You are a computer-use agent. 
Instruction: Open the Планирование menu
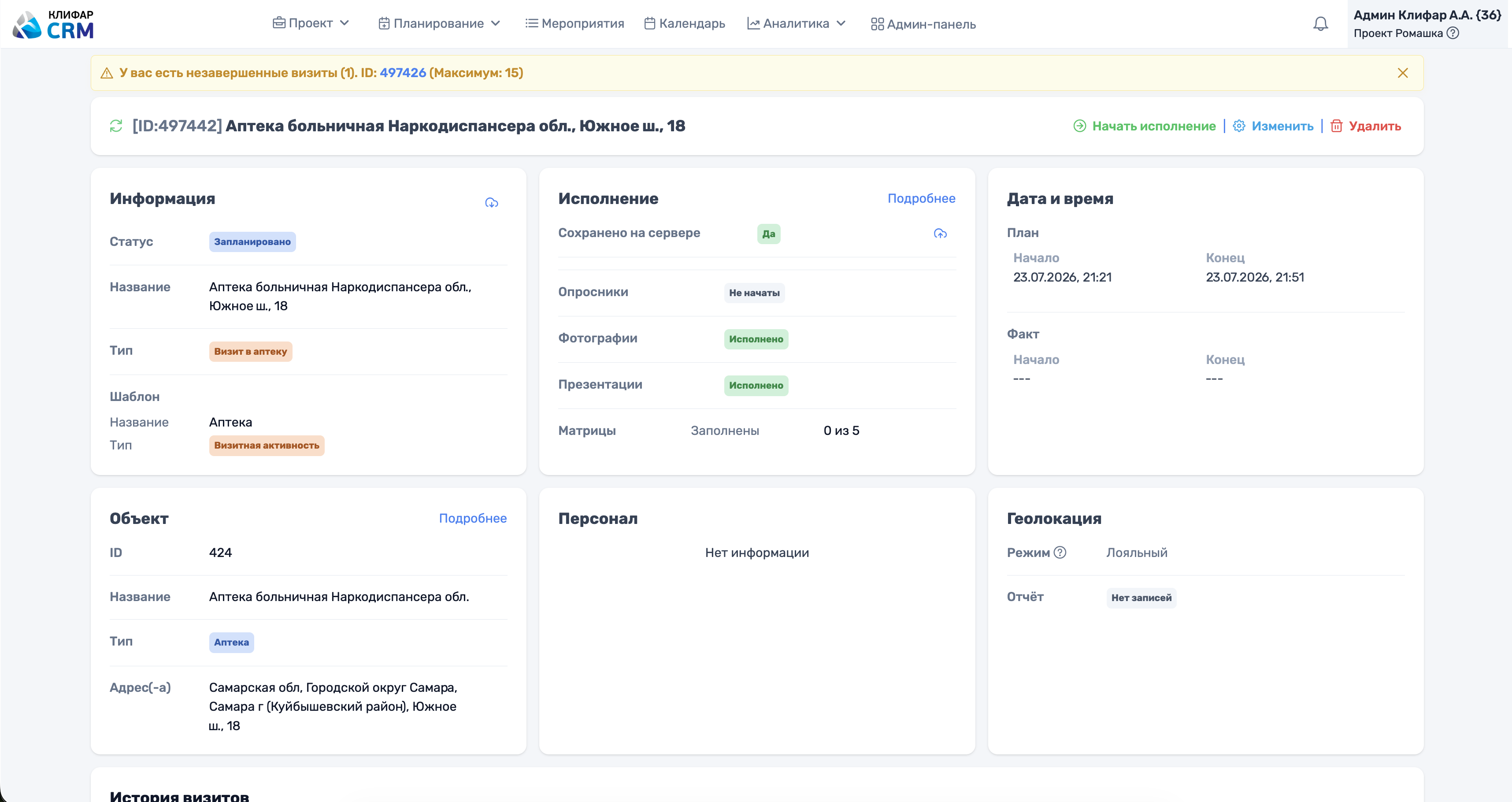tap(440, 23)
